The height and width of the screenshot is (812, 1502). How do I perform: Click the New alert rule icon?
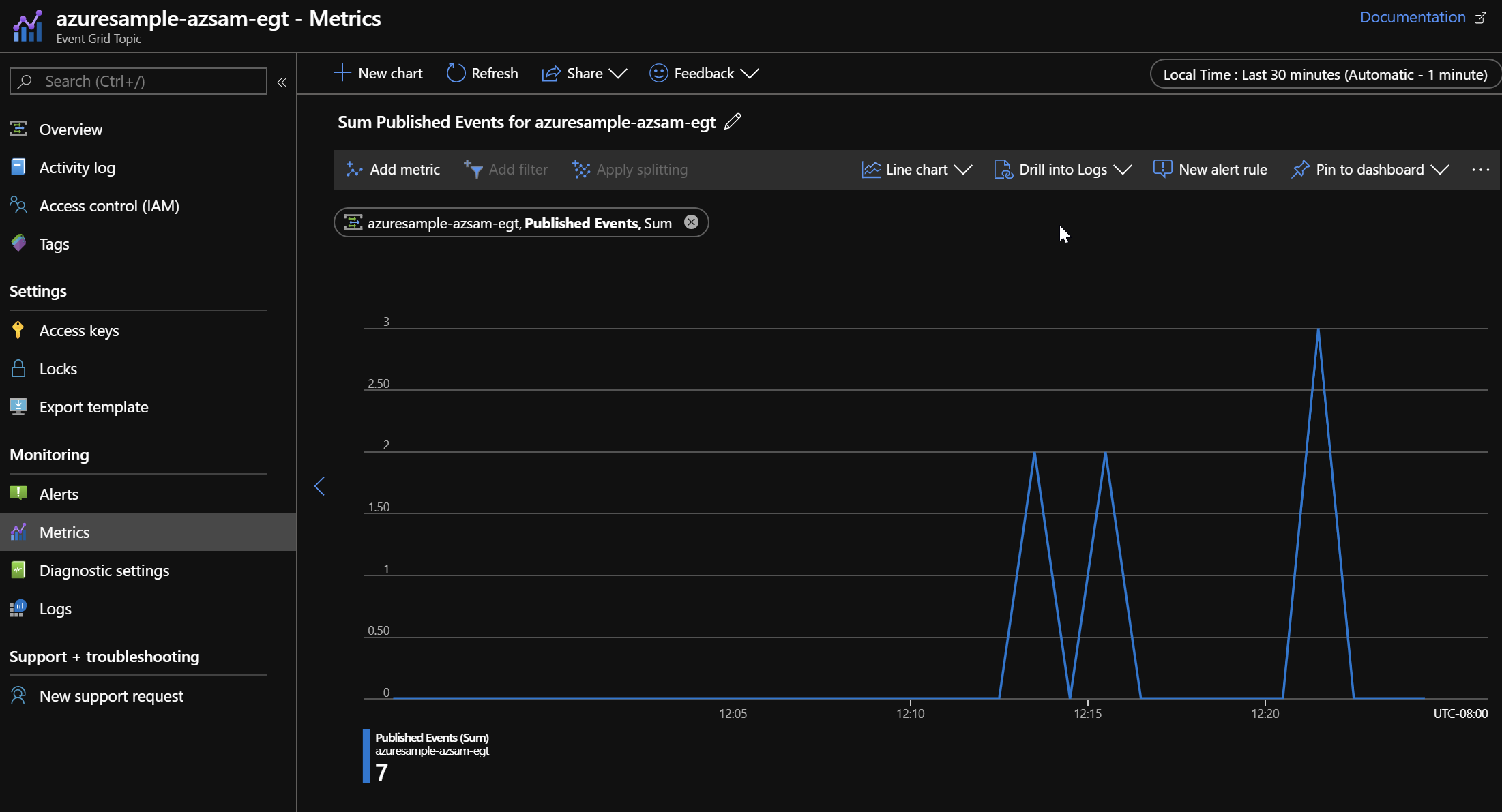1161,168
